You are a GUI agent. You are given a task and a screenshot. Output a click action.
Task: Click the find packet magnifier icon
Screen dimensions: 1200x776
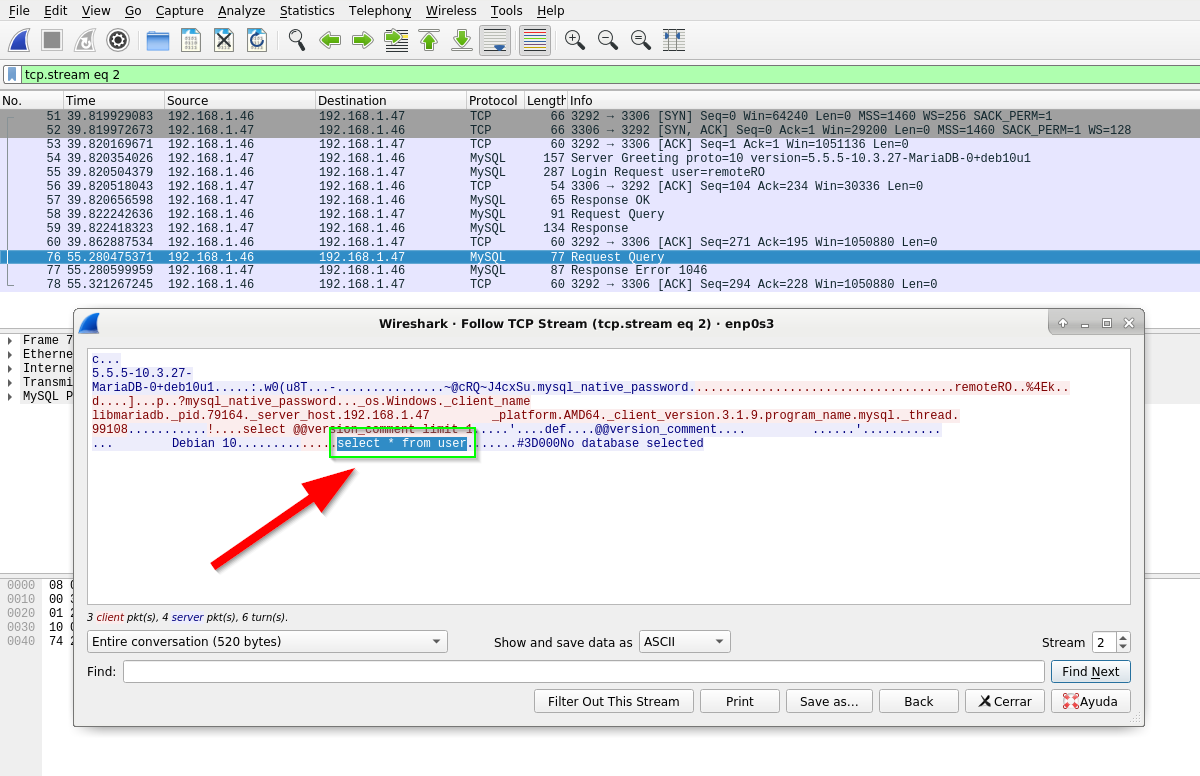[297, 40]
